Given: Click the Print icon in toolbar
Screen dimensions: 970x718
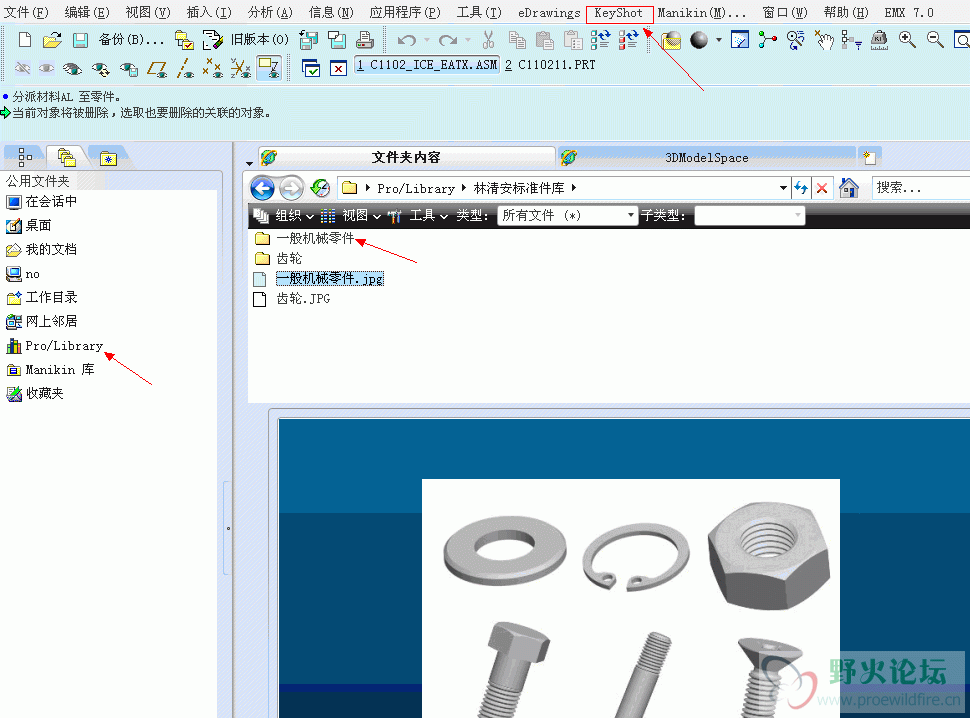Looking at the screenshot, I should coord(365,40).
